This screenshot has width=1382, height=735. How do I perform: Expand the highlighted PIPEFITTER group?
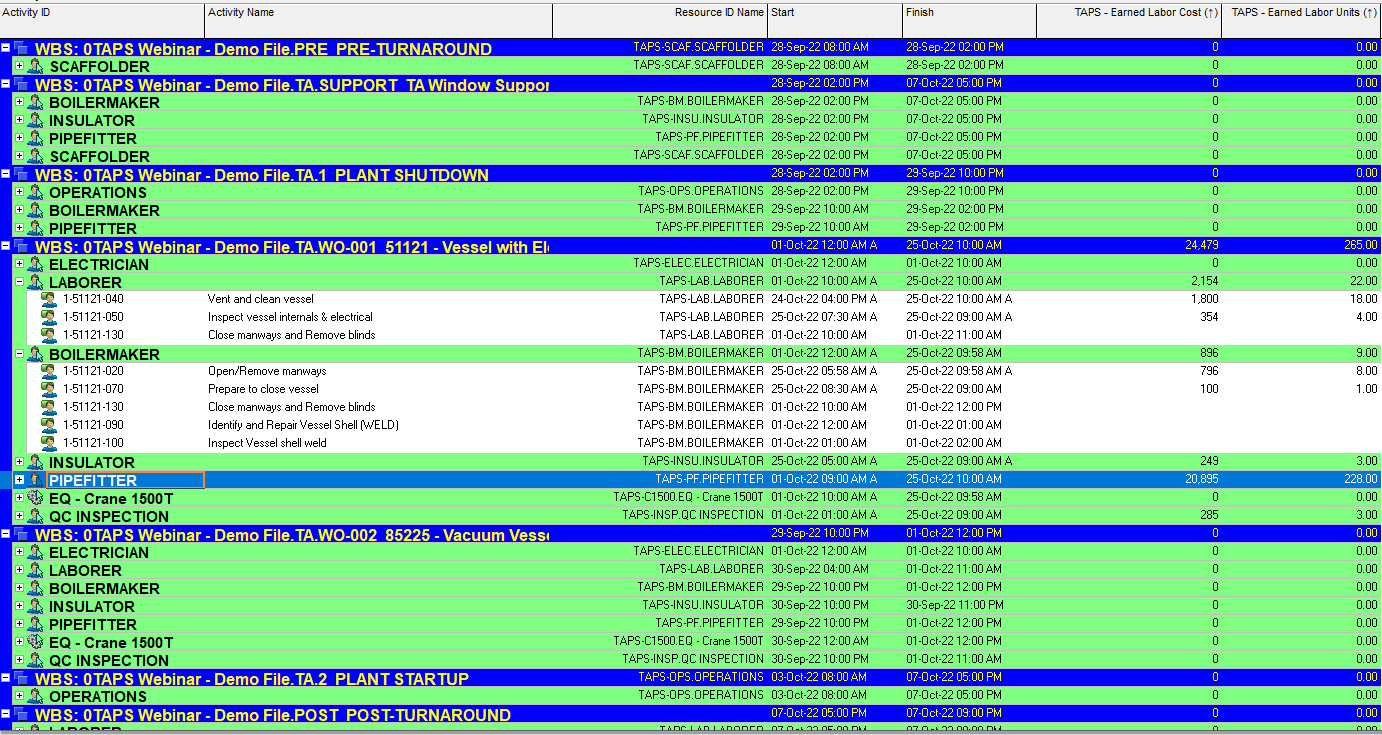(19, 480)
